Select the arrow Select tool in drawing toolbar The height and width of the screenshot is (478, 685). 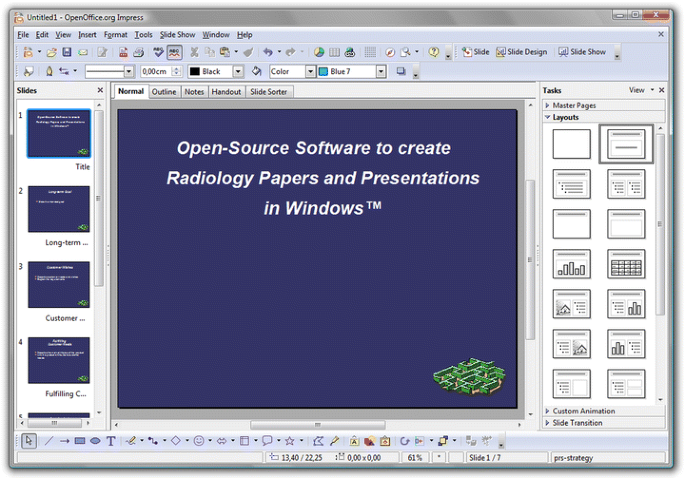29,441
